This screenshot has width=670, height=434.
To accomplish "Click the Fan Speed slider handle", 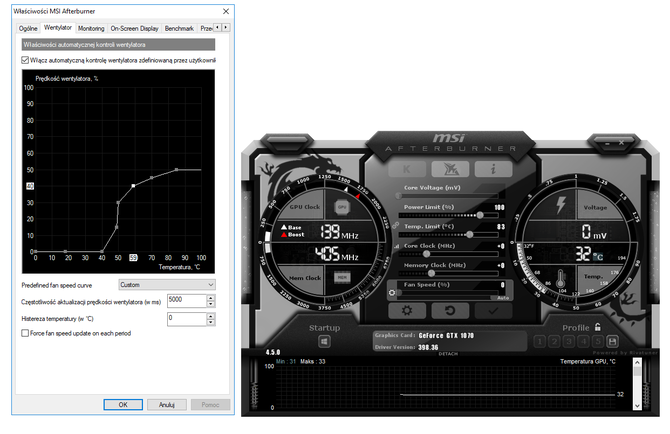I will 399,293.
